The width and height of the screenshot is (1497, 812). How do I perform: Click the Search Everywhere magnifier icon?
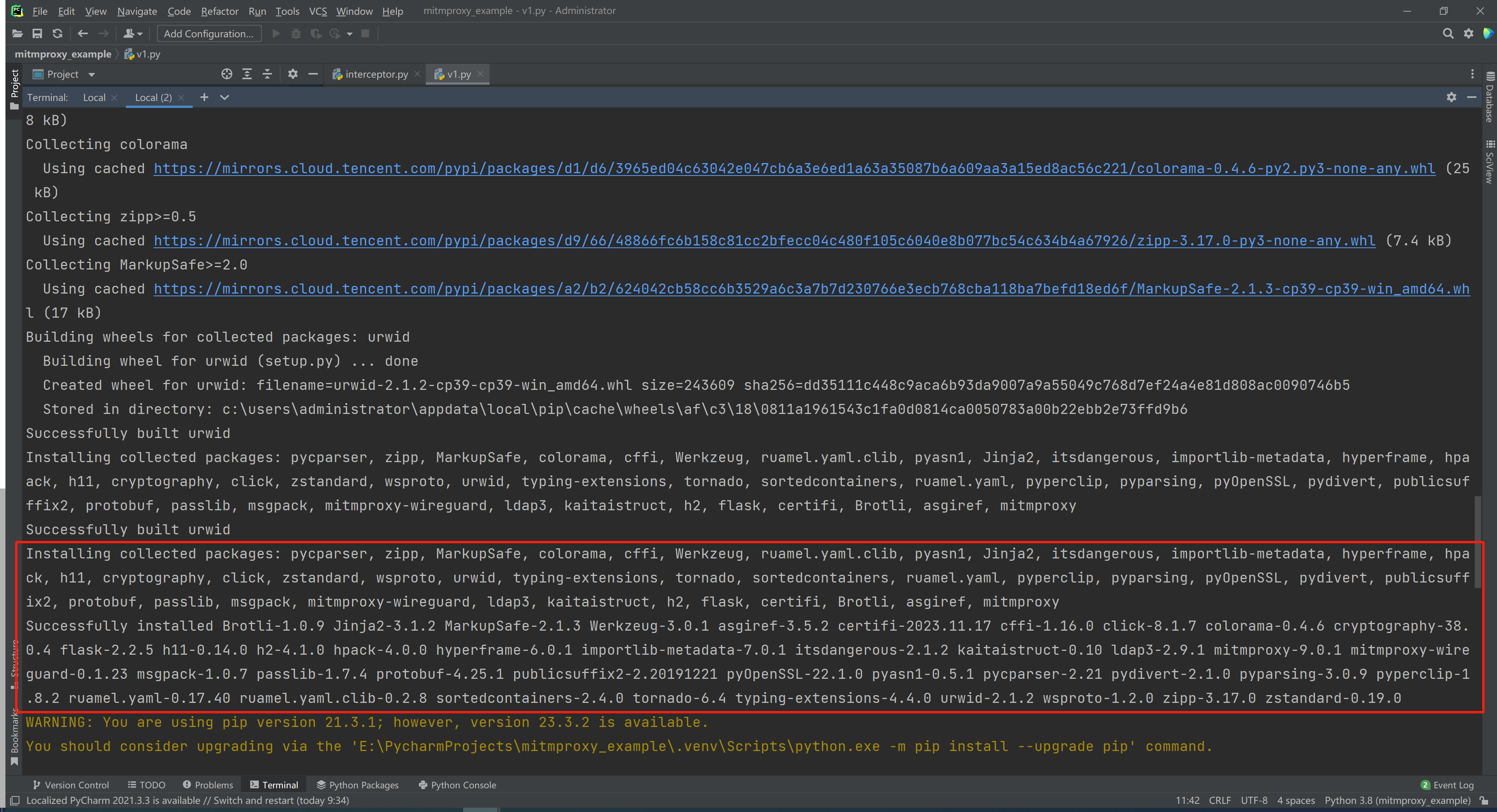1448,34
